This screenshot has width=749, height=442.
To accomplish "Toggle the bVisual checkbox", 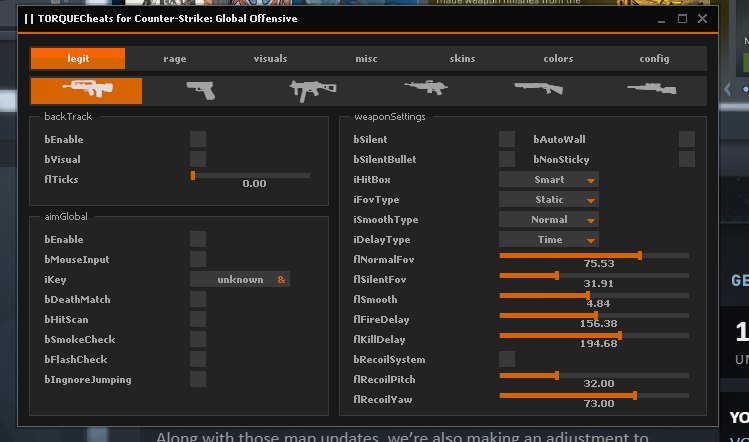I will [198, 159].
